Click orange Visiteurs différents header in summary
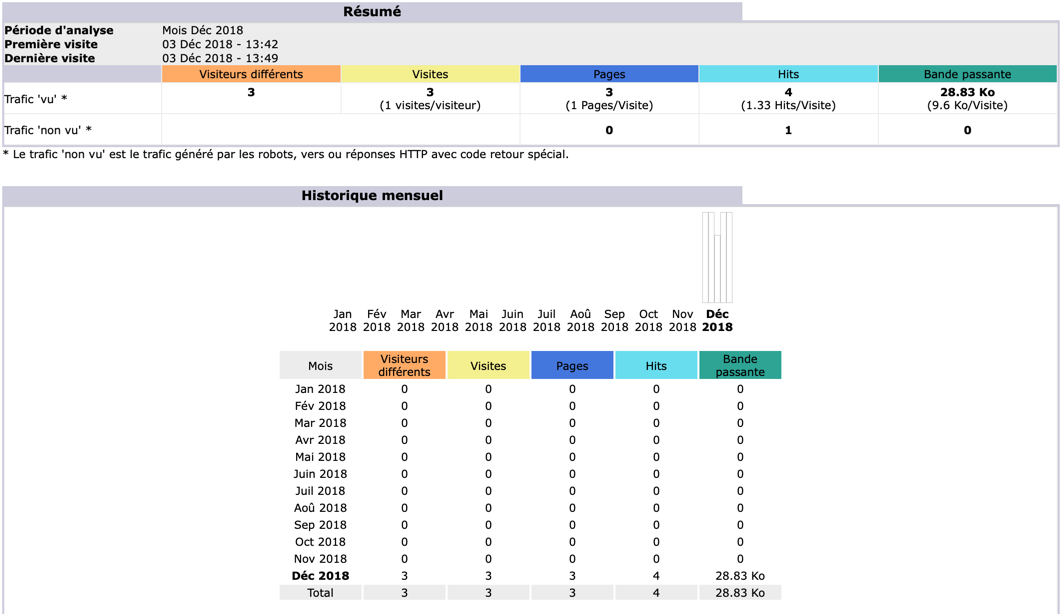Viewport: 1062px width, 614px height. (x=251, y=74)
